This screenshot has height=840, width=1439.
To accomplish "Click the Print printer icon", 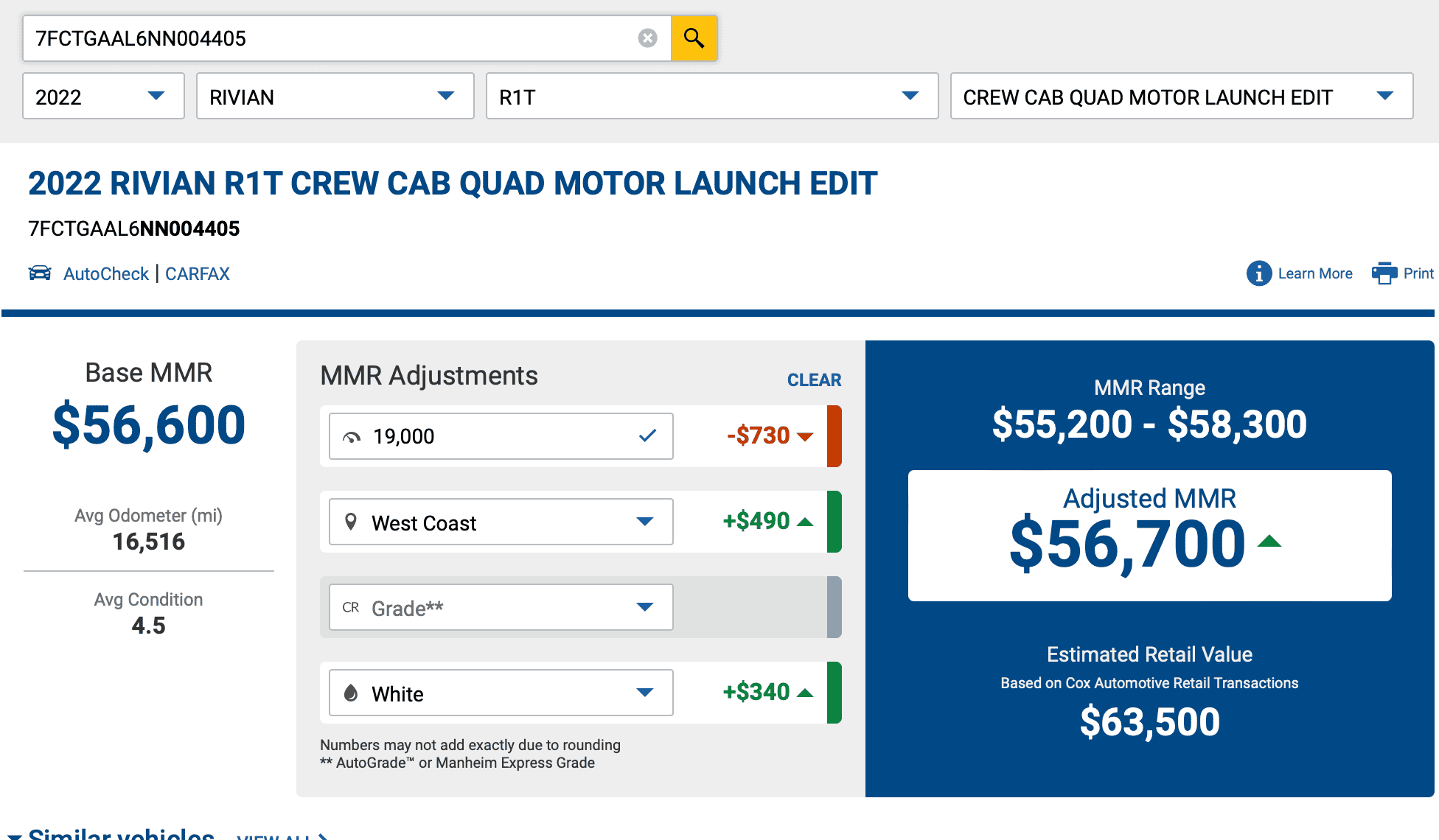I will 1384,273.
